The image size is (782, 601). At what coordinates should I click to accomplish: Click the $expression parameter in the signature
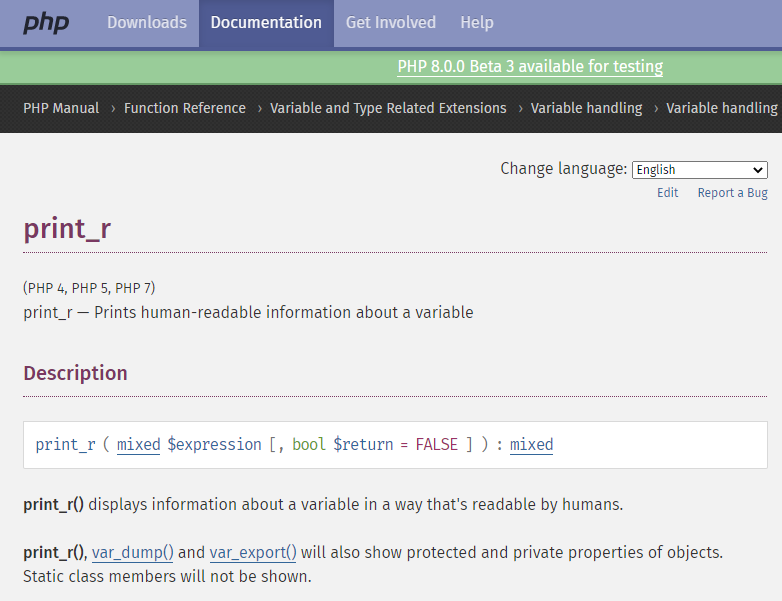[x=214, y=444]
